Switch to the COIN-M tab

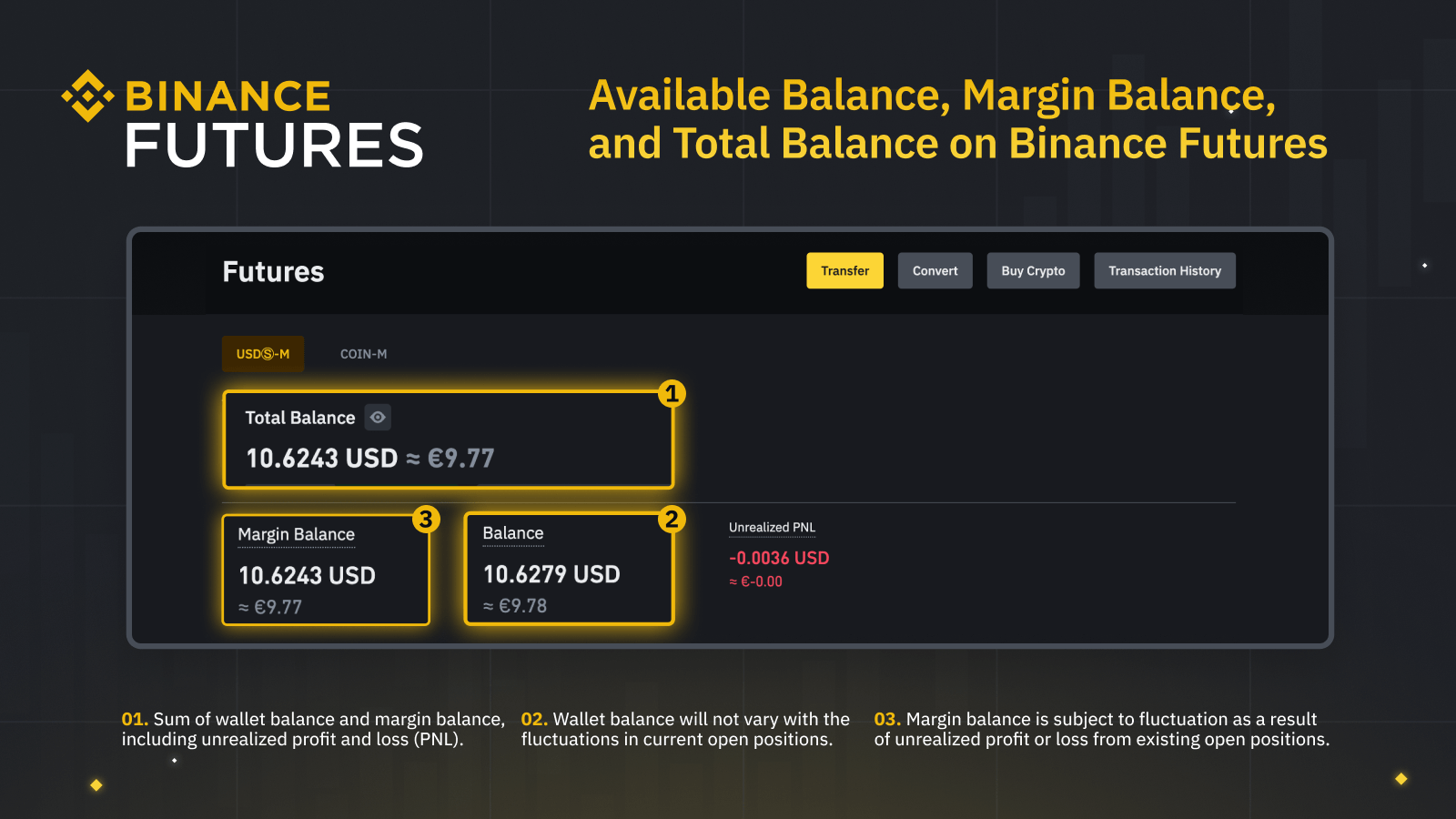tap(363, 354)
